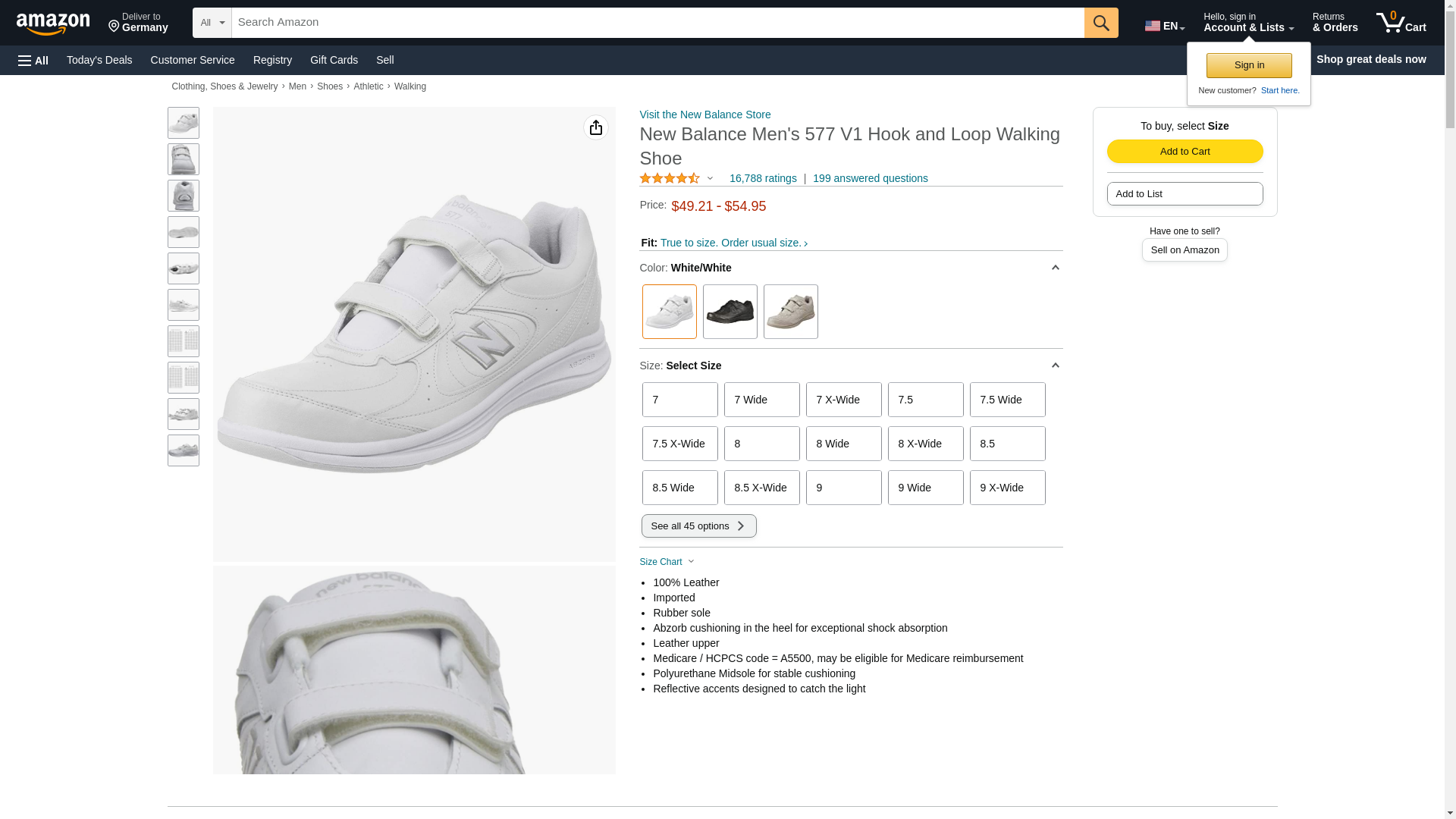Open the search category All dropdown
This screenshot has width=1456, height=819.
click(212, 23)
